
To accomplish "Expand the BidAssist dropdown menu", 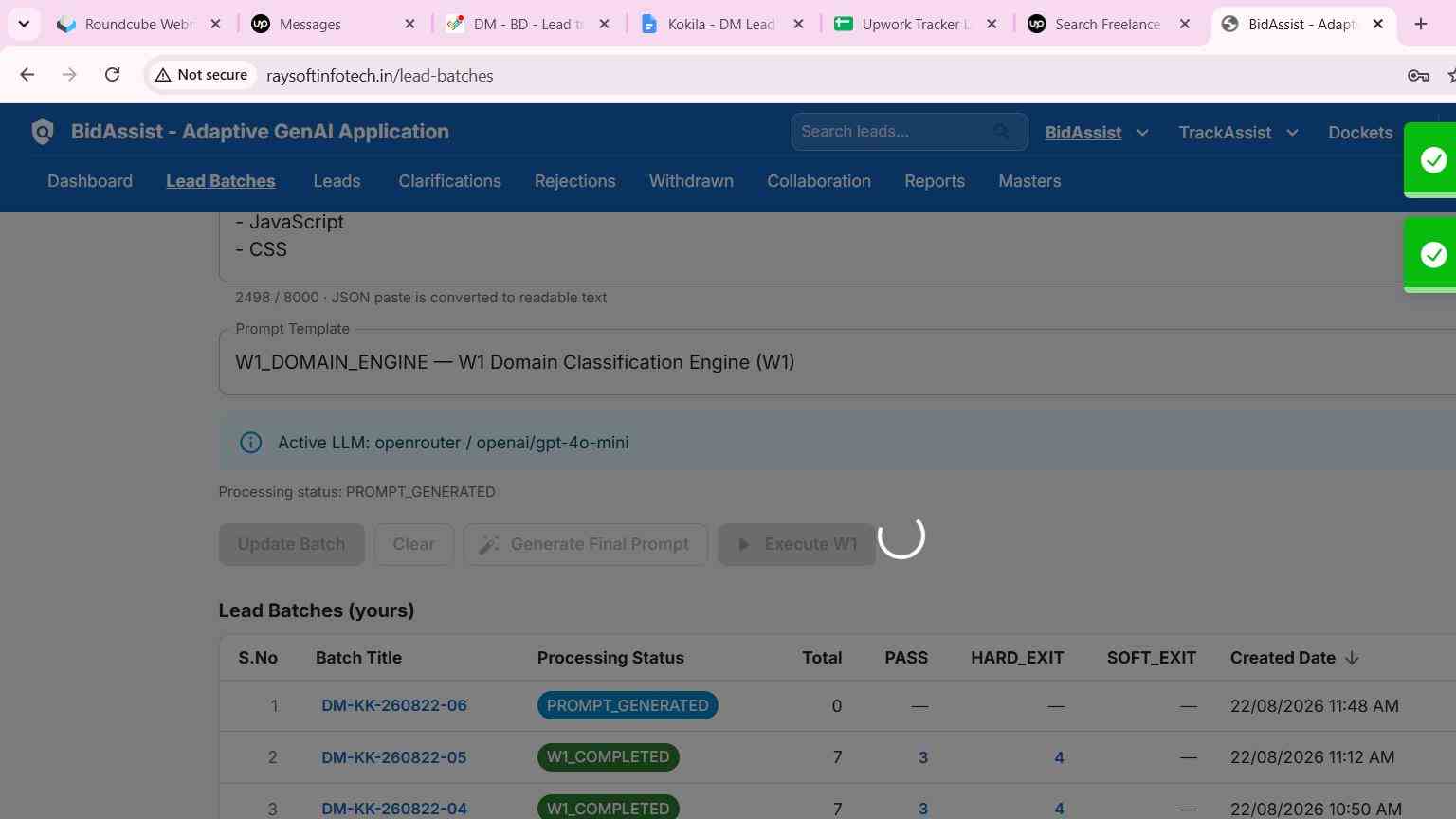I will [x=1141, y=133].
